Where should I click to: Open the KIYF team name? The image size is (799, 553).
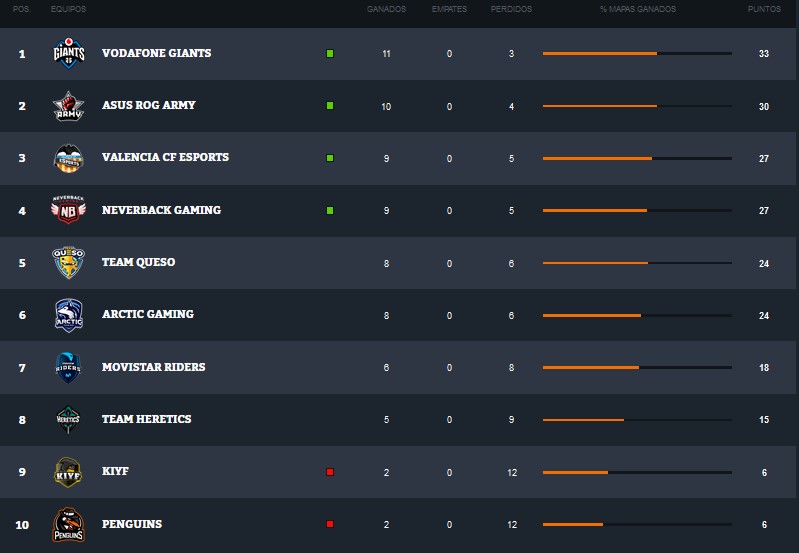(x=115, y=471)
